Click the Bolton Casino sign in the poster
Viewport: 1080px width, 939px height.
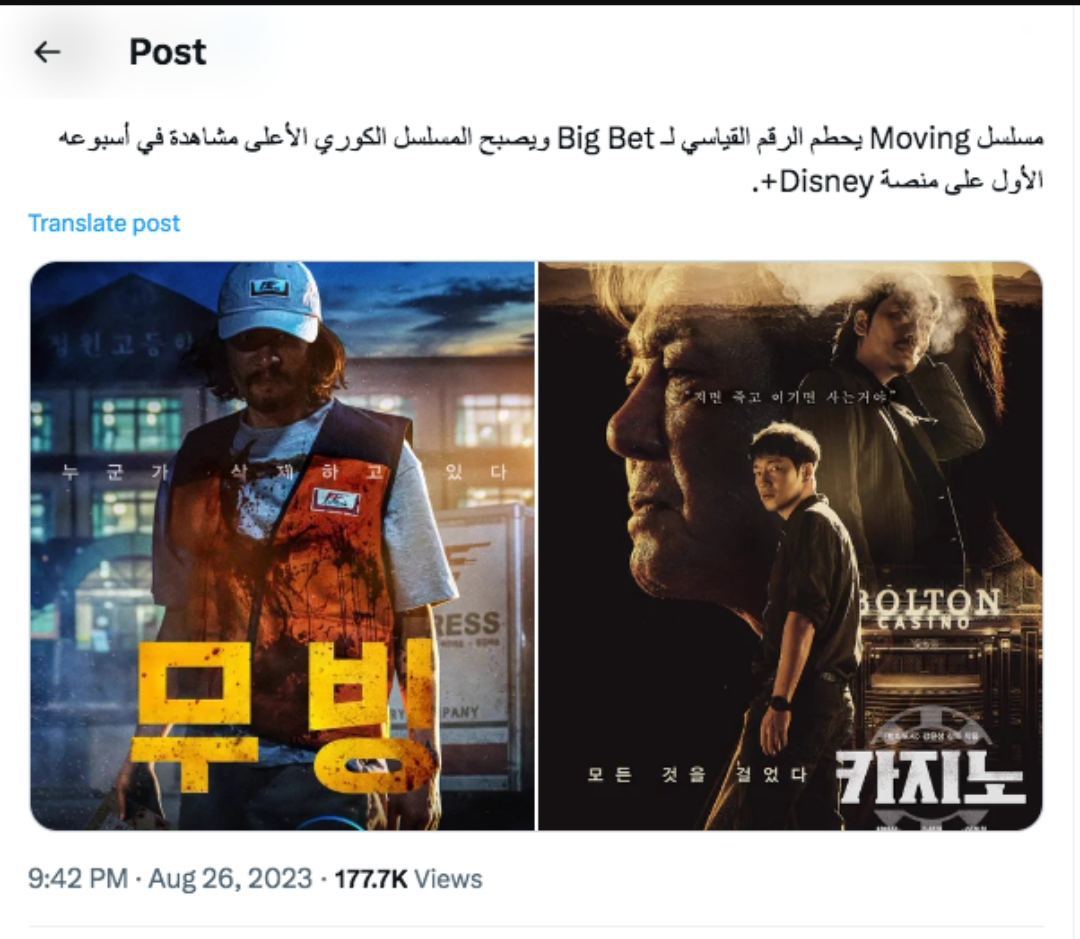930,608
